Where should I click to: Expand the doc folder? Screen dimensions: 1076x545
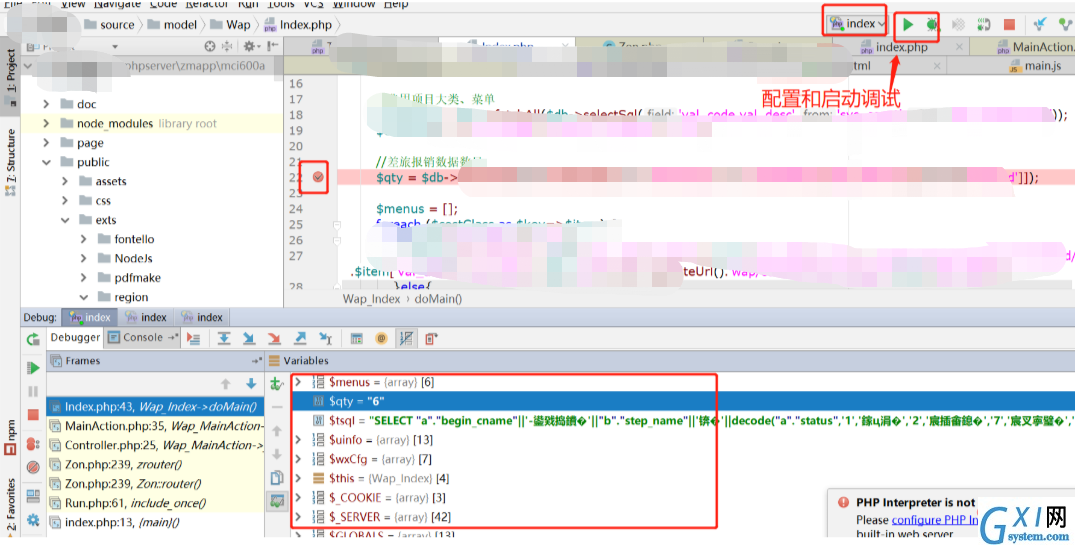click(x=46, y=104)
